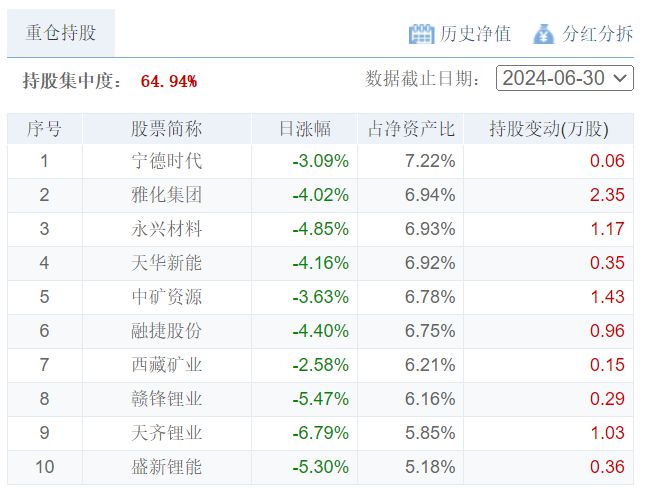Select daily change -4.85% for 永兴材料
Image resolution: width=646 pixels, height=502 pixels.
pyautogui.click(x=321, y=229)
